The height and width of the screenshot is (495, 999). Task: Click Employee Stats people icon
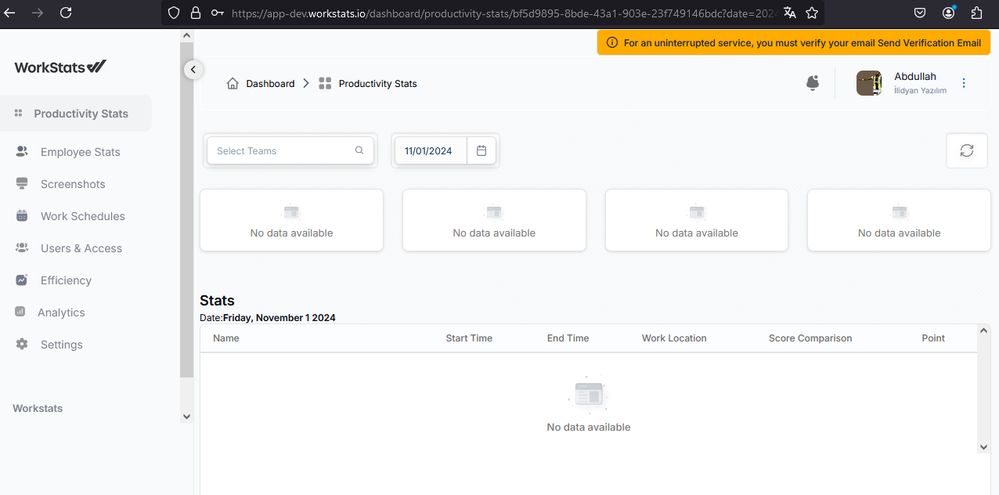(x=22, y=152)
